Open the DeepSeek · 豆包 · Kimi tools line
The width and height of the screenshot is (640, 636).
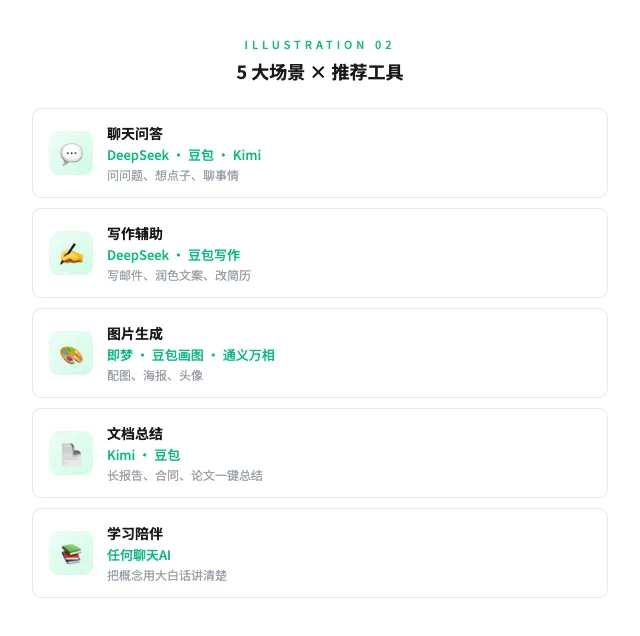[184, 155]
